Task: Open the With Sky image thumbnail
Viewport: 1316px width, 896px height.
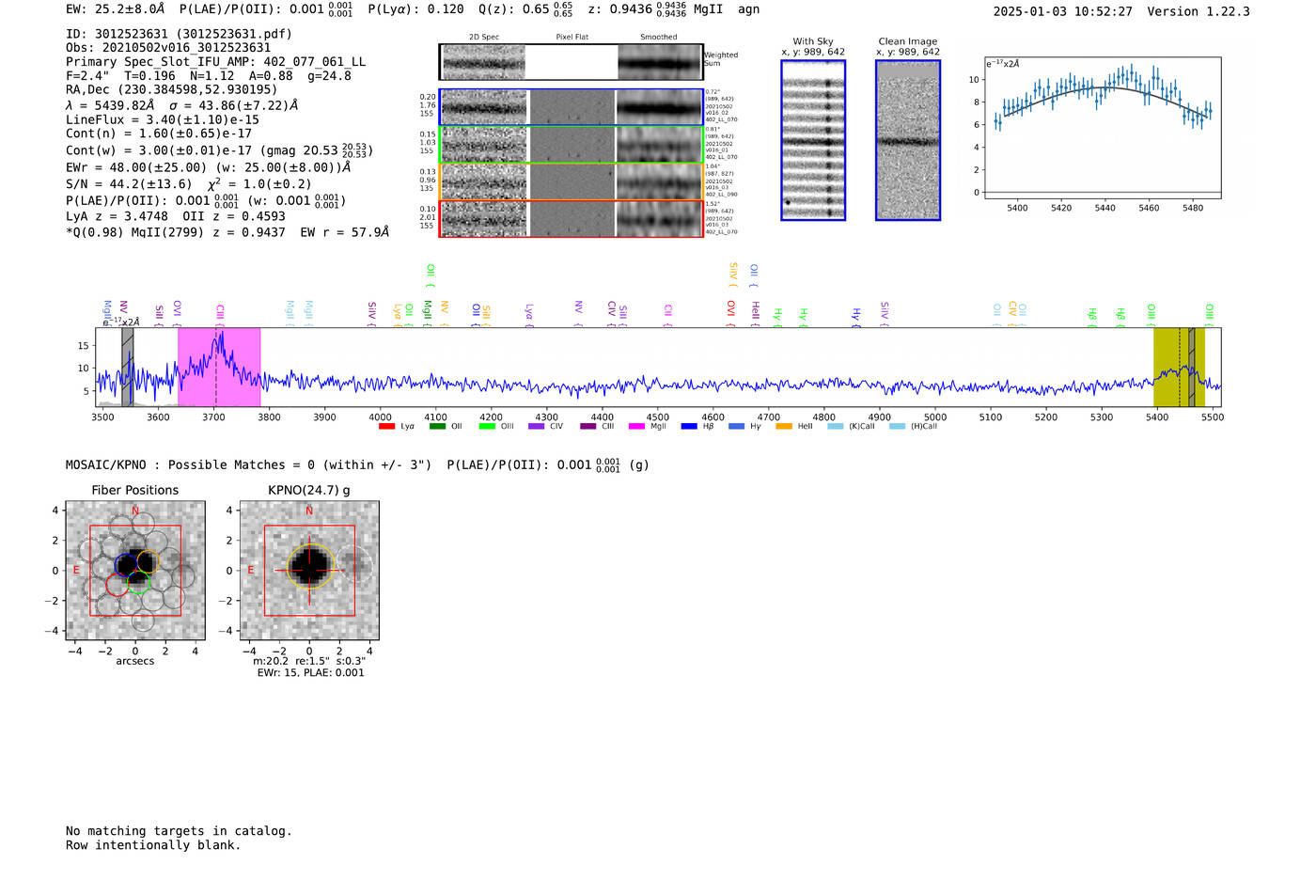Action: 813,140
